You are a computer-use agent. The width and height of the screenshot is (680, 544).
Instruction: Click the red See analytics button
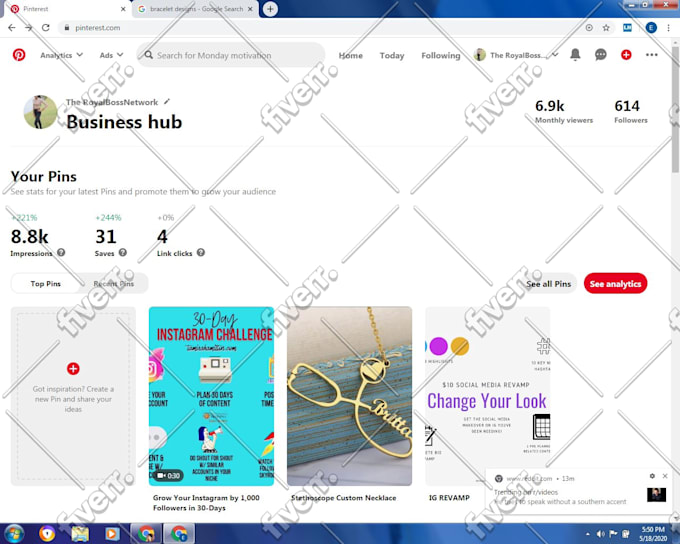[x=615, y=284]
